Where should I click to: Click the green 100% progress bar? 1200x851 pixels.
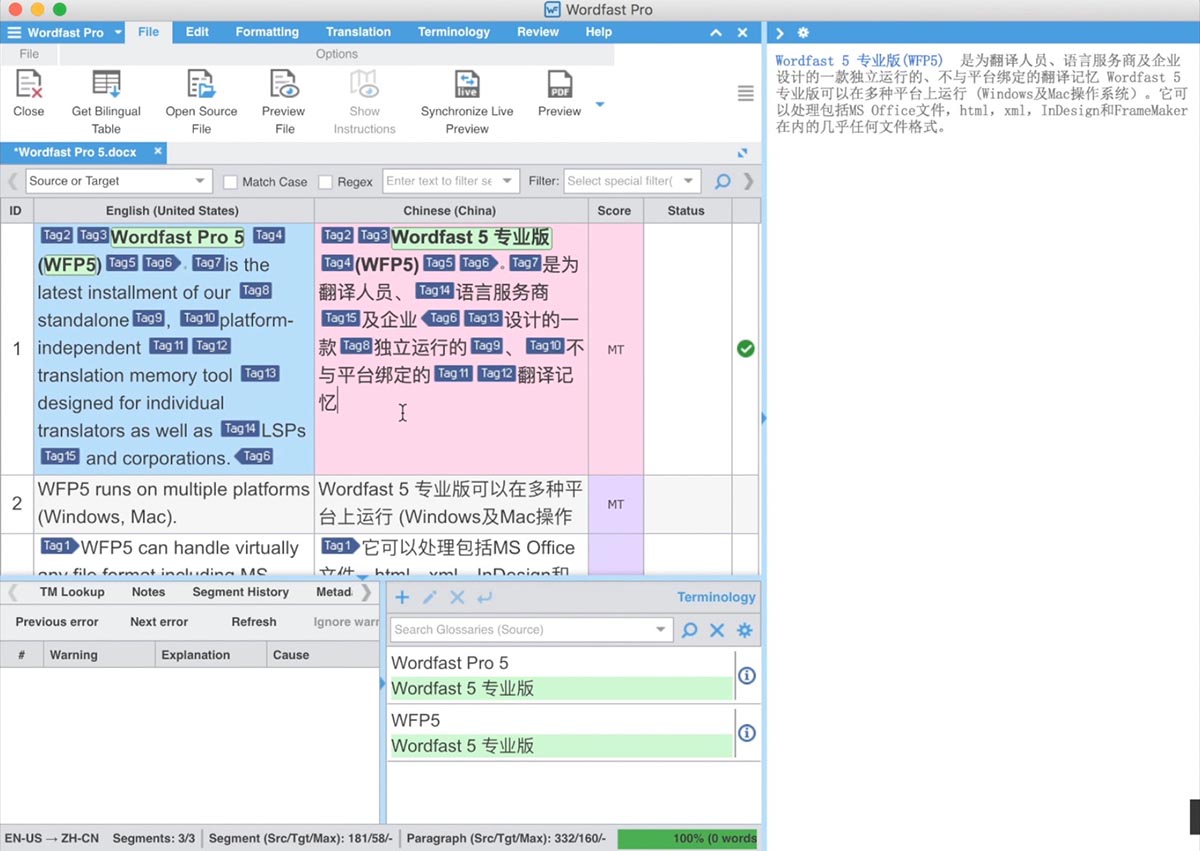coord(688,838)
